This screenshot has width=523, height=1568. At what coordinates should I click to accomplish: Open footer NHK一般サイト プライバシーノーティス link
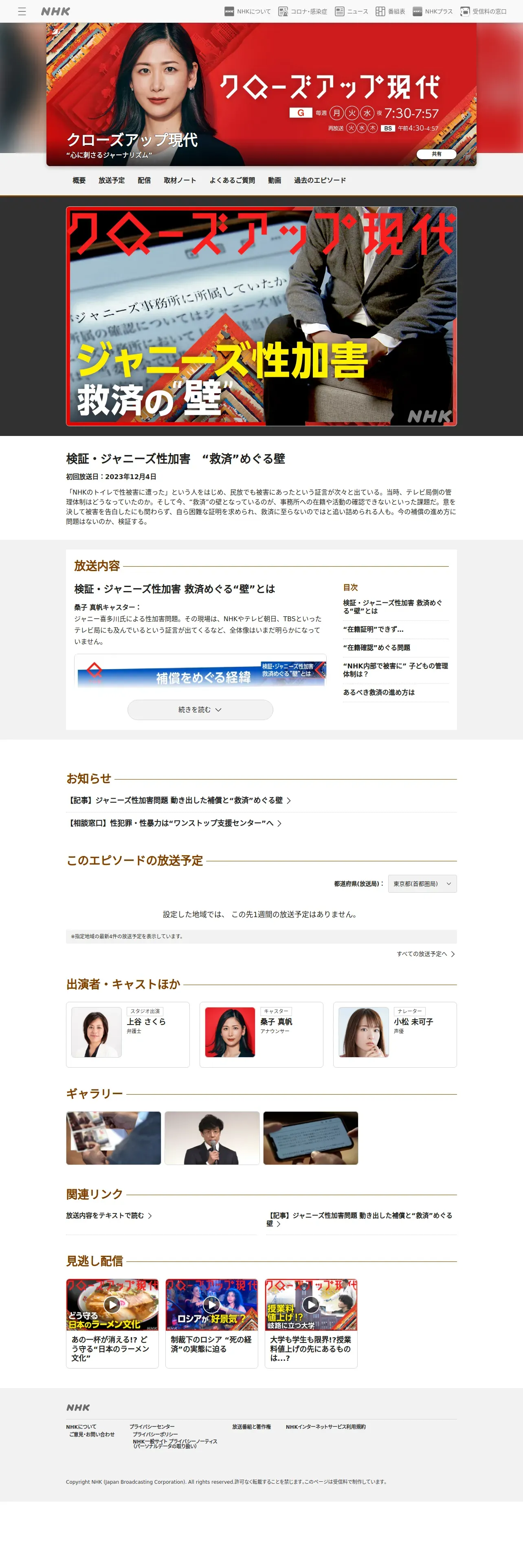pos(175,1444)
